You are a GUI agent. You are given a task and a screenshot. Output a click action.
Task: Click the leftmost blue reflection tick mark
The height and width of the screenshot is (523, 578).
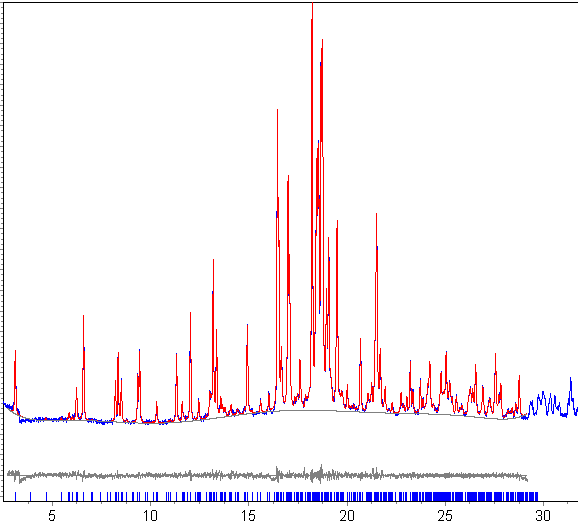(15, 496)
